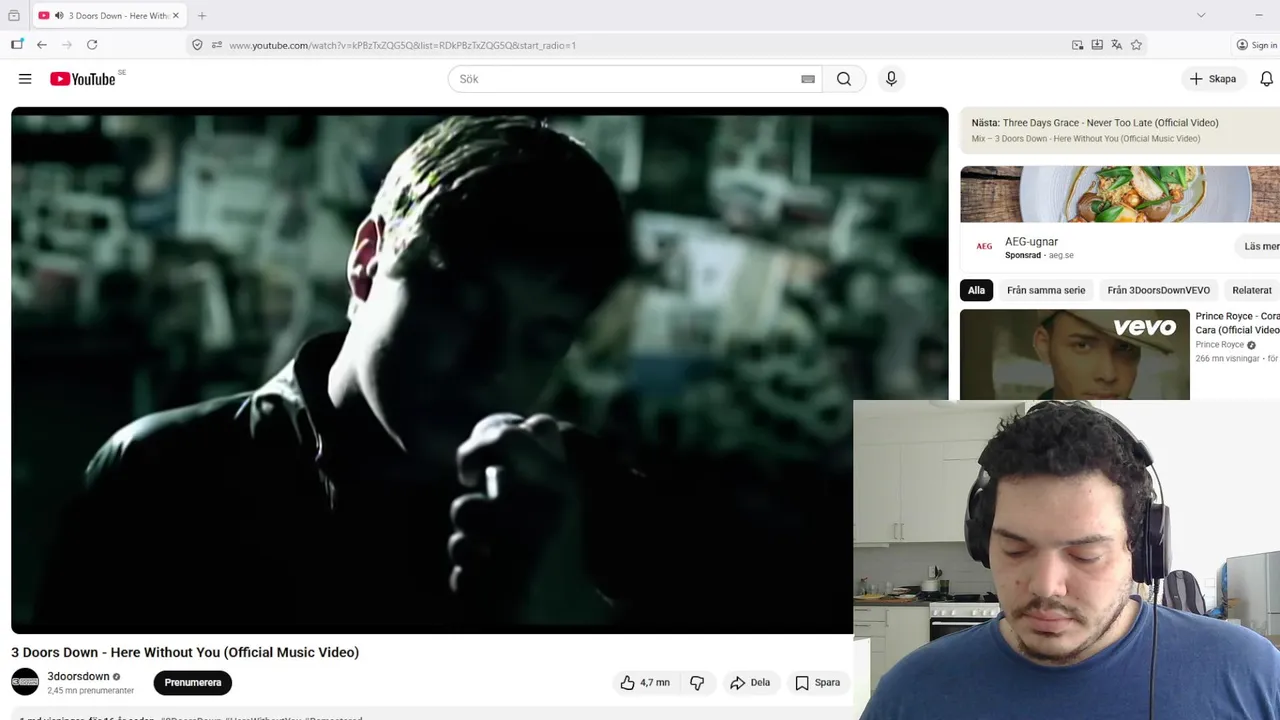Click the picture-in-picture icon in the address bar
Viewport: 1280px width, 720px height.
click(1077, 45)
